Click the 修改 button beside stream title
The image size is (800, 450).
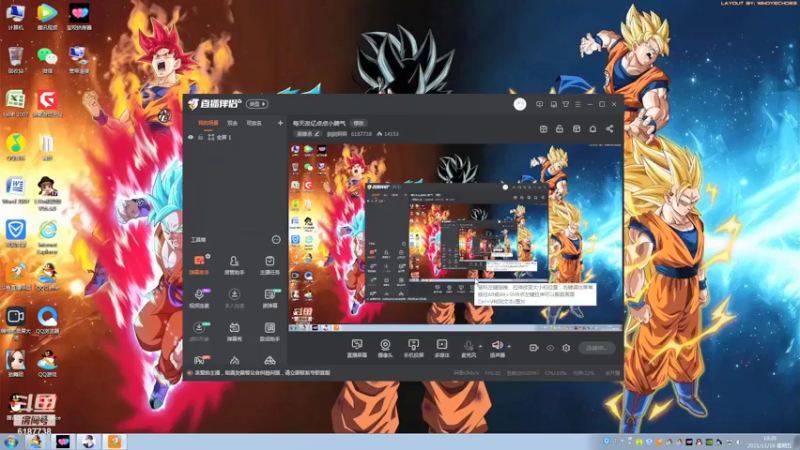tap(359, 123)
